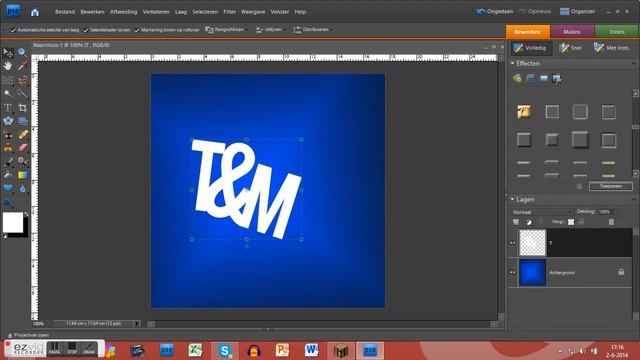
Task: Select the Clone Stamp tool
Action: pos(8,148)
